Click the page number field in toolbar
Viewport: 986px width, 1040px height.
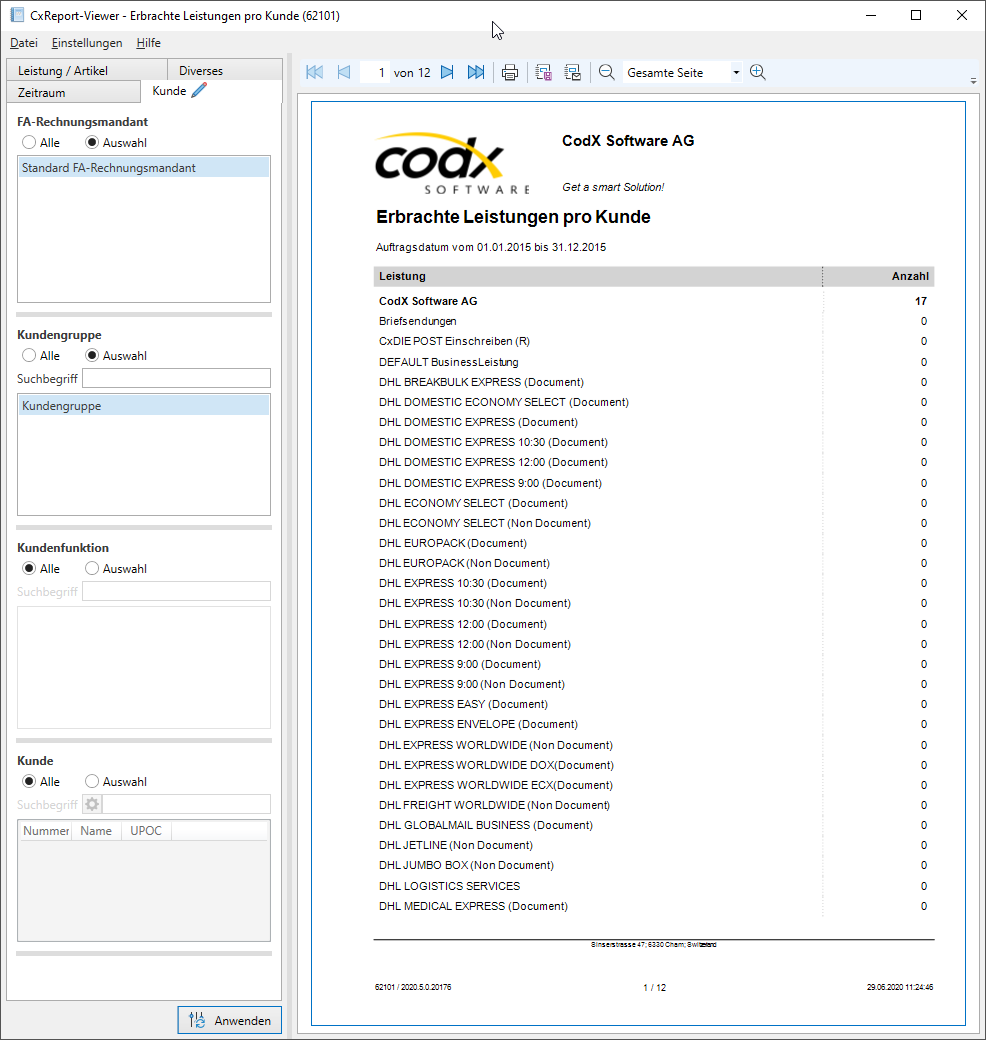pyautogui.click(x=374, y=72)
